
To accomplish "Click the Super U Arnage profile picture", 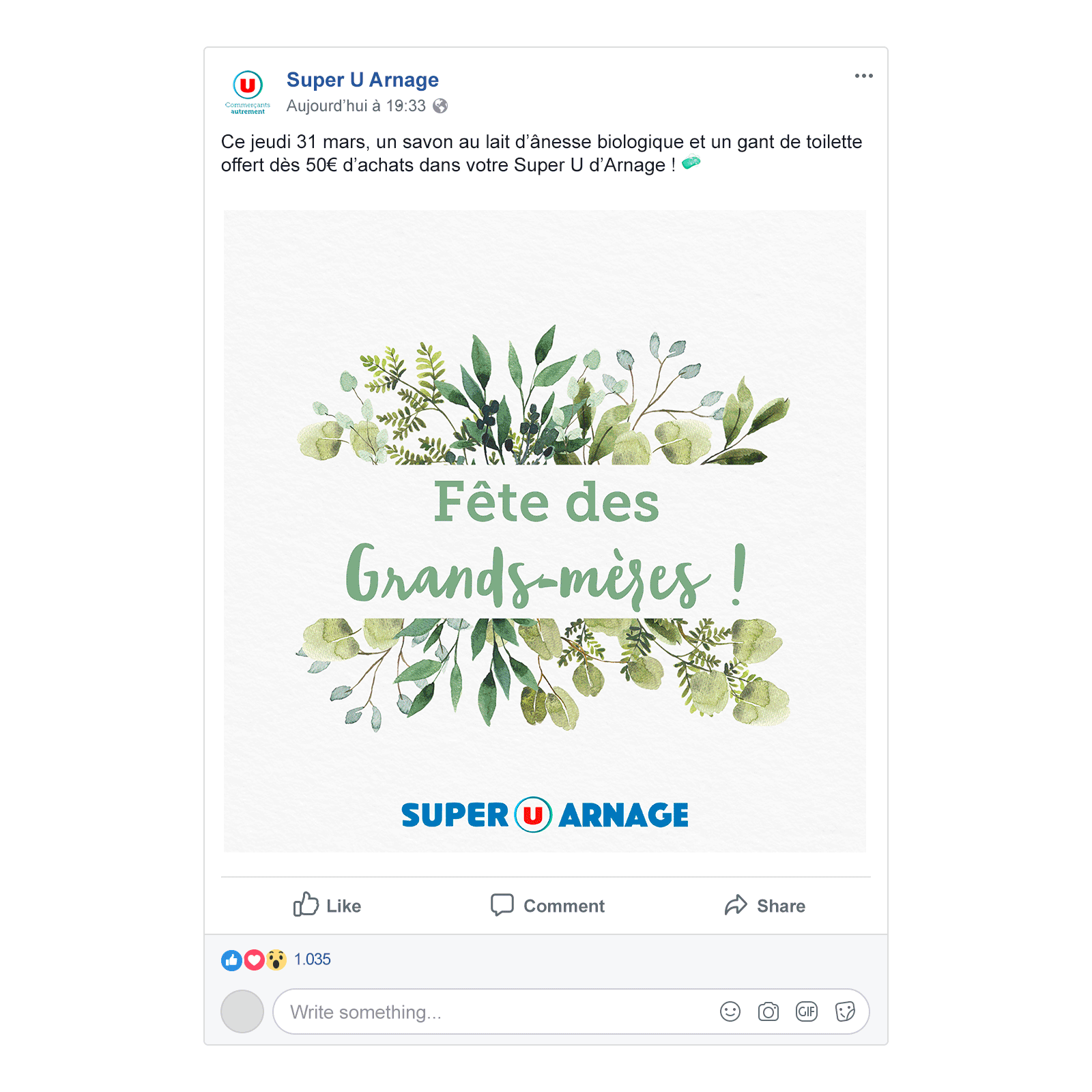I will pos(248,92).
